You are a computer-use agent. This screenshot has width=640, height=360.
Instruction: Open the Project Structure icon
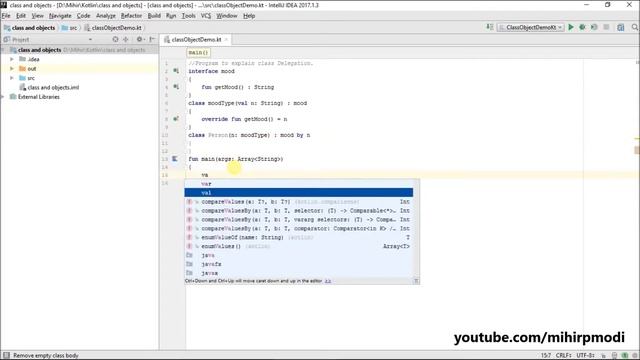pyautogui.click(x=620, y=27)
